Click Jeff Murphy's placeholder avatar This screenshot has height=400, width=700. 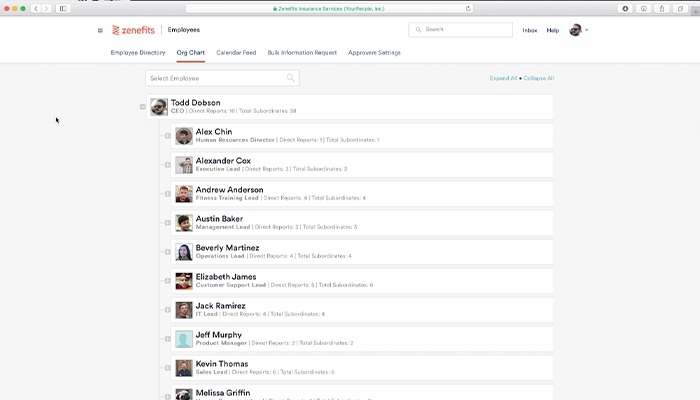183,339
